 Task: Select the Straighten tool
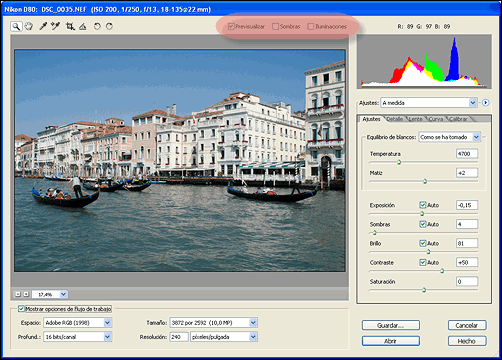coord(83,26)
